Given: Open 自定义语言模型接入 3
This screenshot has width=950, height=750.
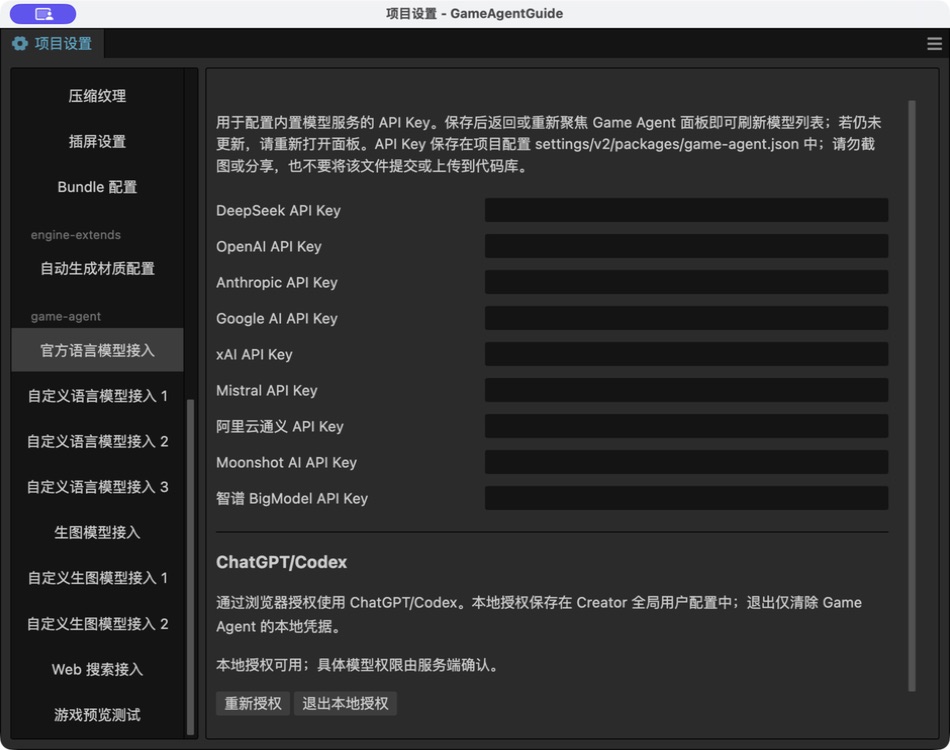Looking at the screenshot, I should pos(97,486).
